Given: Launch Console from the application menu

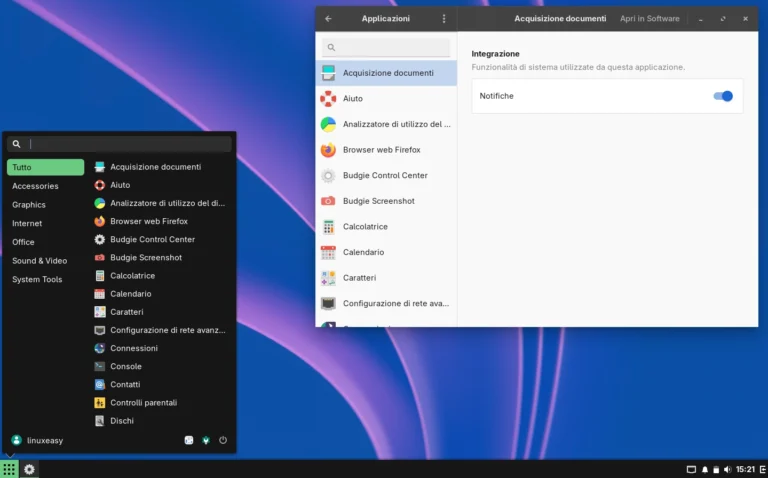Looking at the screenshot, I should (126, 367).
